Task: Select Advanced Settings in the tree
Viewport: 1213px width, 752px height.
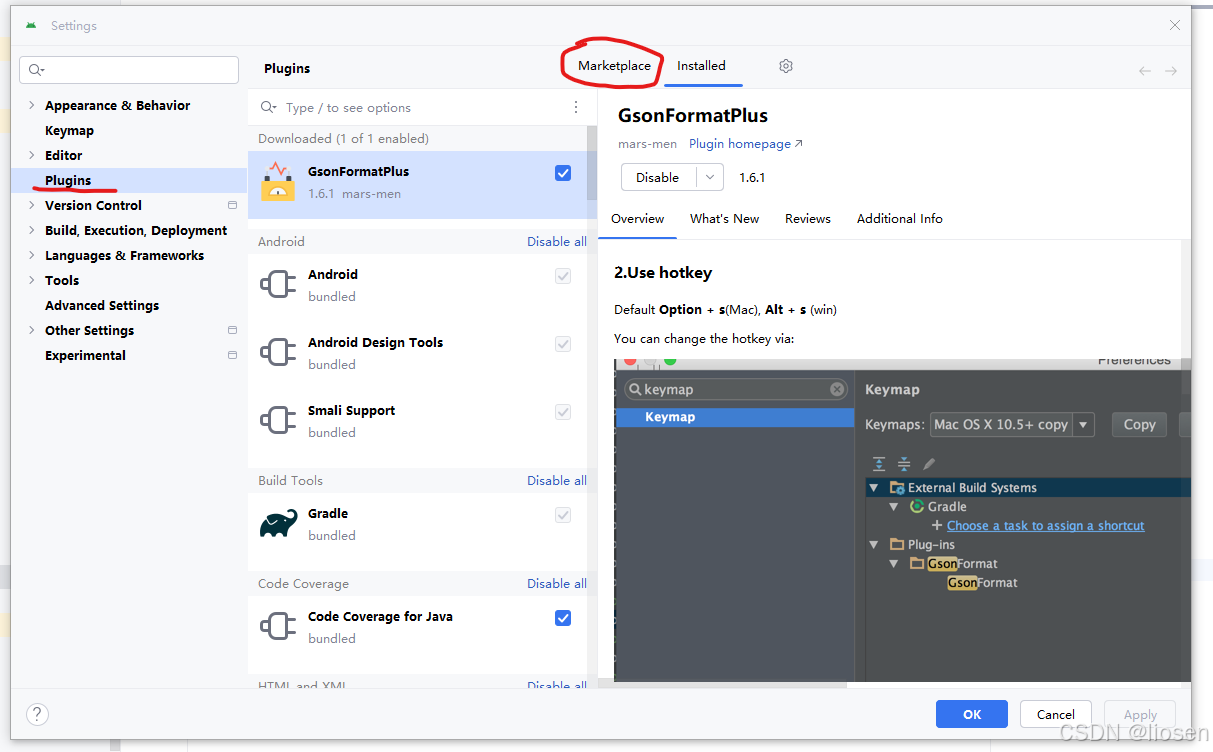Action: pyautogui.click(x=102, y=305)
